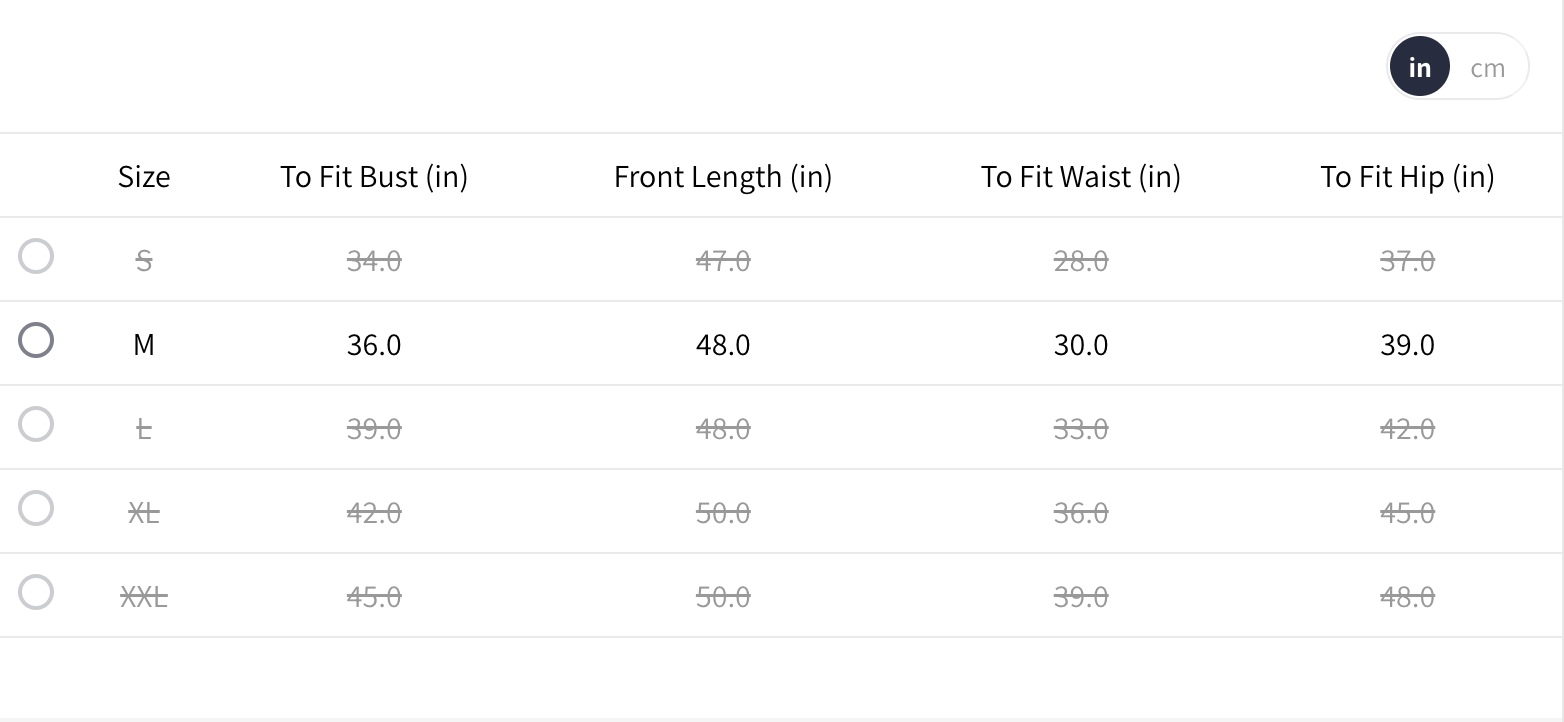Select the size M radio button
Screen dimensions: 1564x722
36,340
